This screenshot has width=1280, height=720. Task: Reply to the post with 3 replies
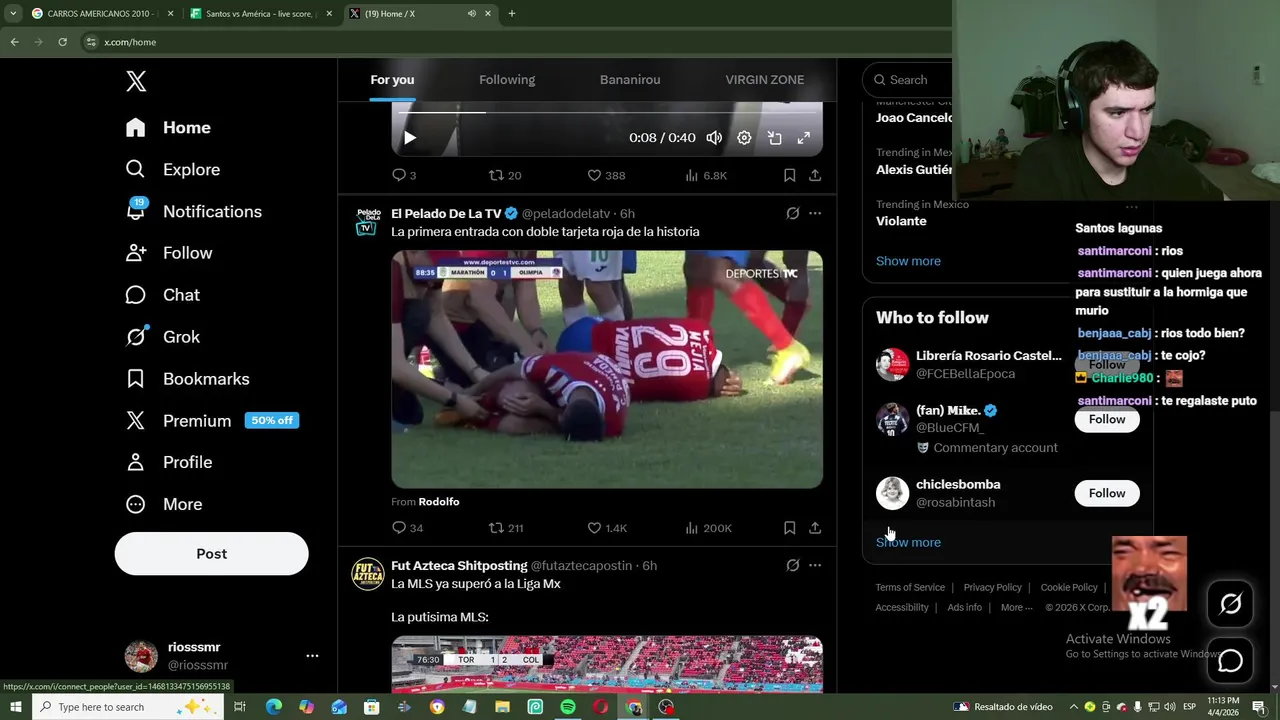[403, 175]
